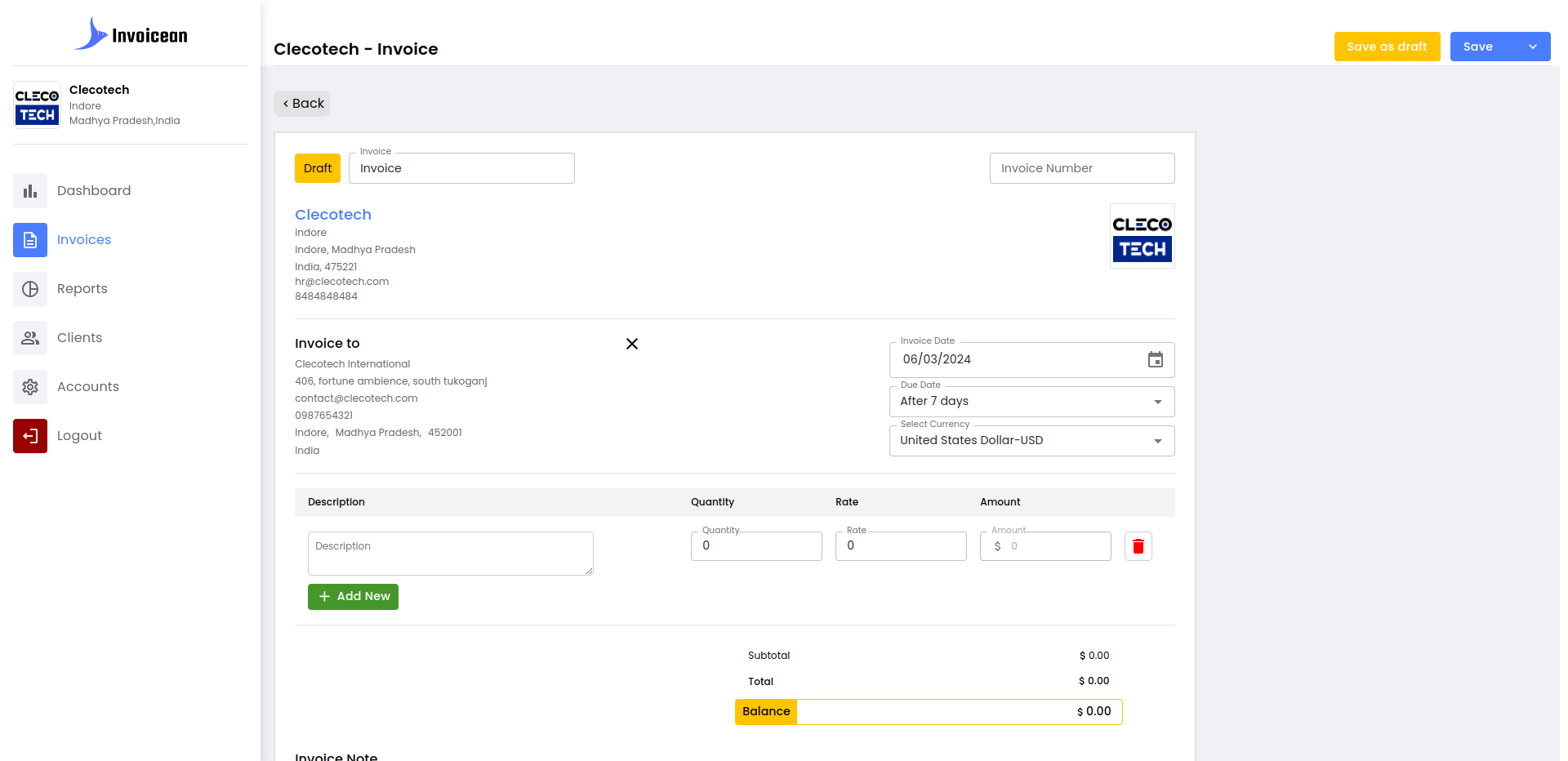Go Back to the previous page
This screenshot has width=1568, height=761.
click(x=302, y=104)
